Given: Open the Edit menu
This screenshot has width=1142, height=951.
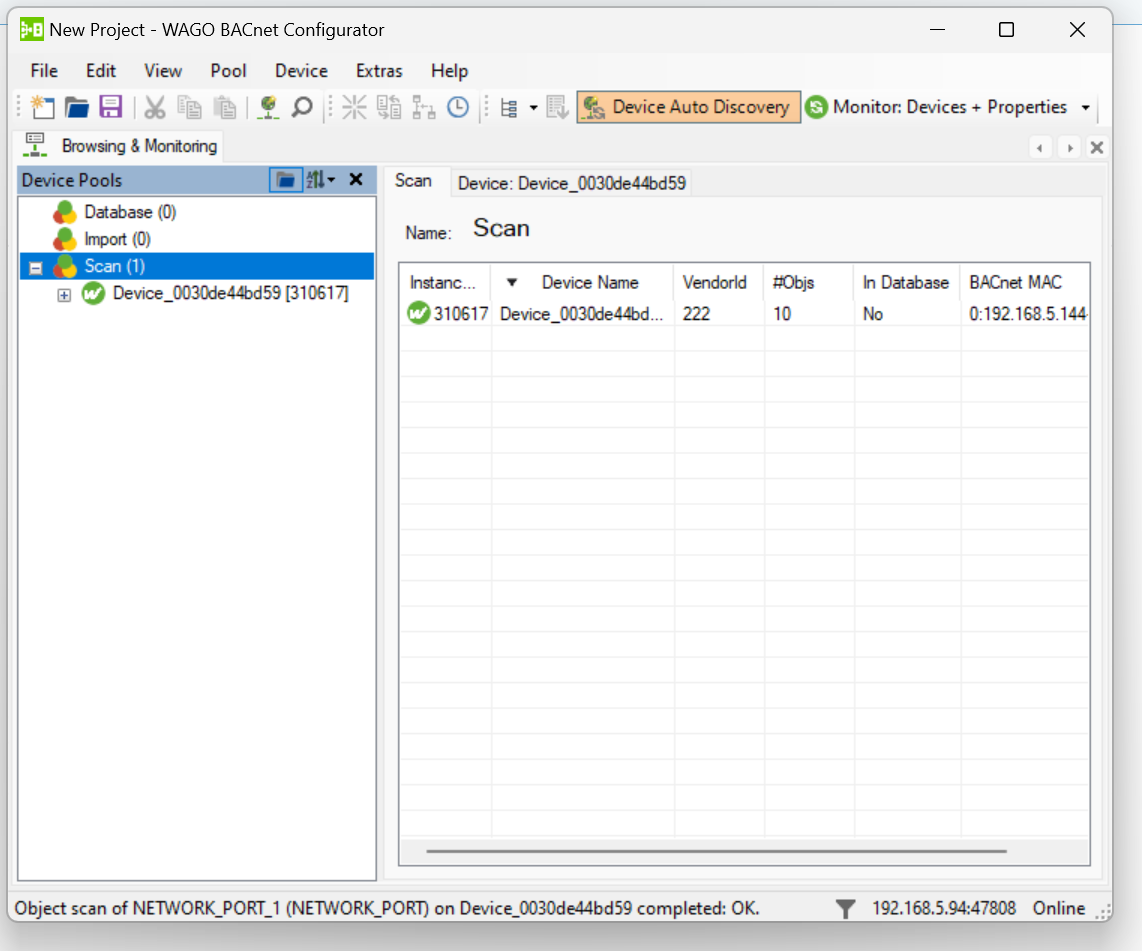Looking at the screenshot, I should pos(101,71).
